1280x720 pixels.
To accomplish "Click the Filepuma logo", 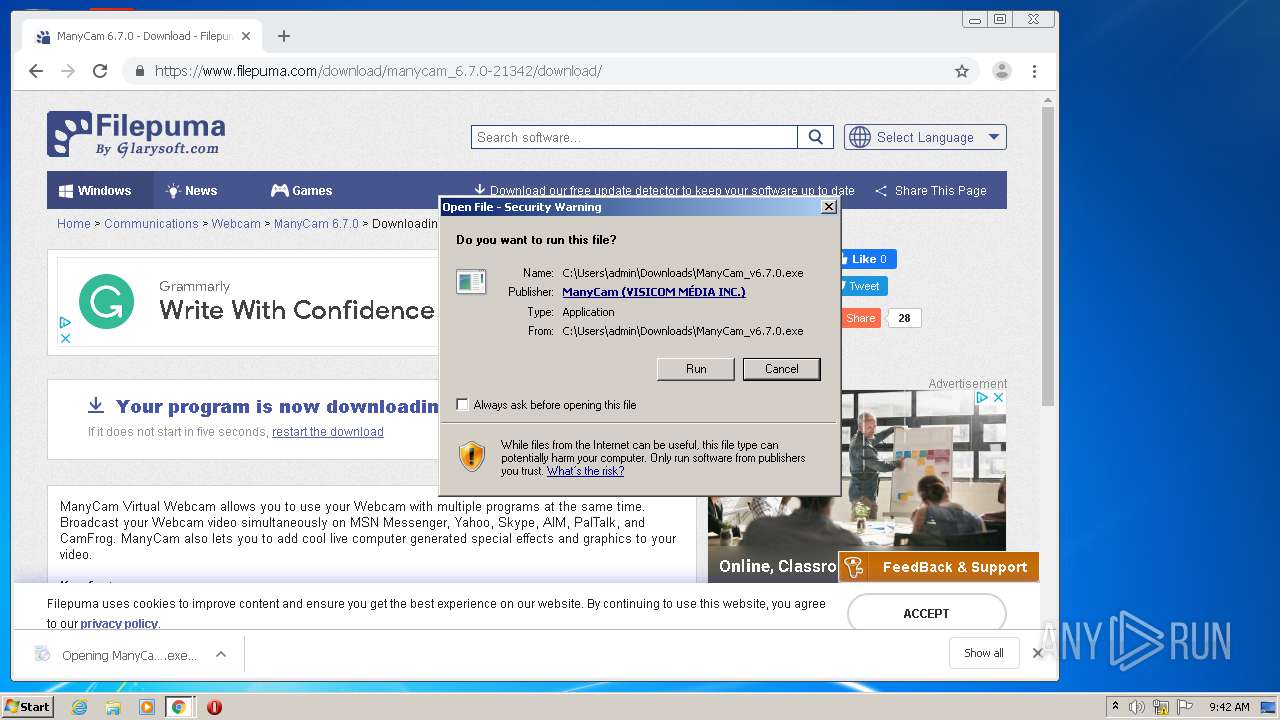I will (x=136, y=134).
